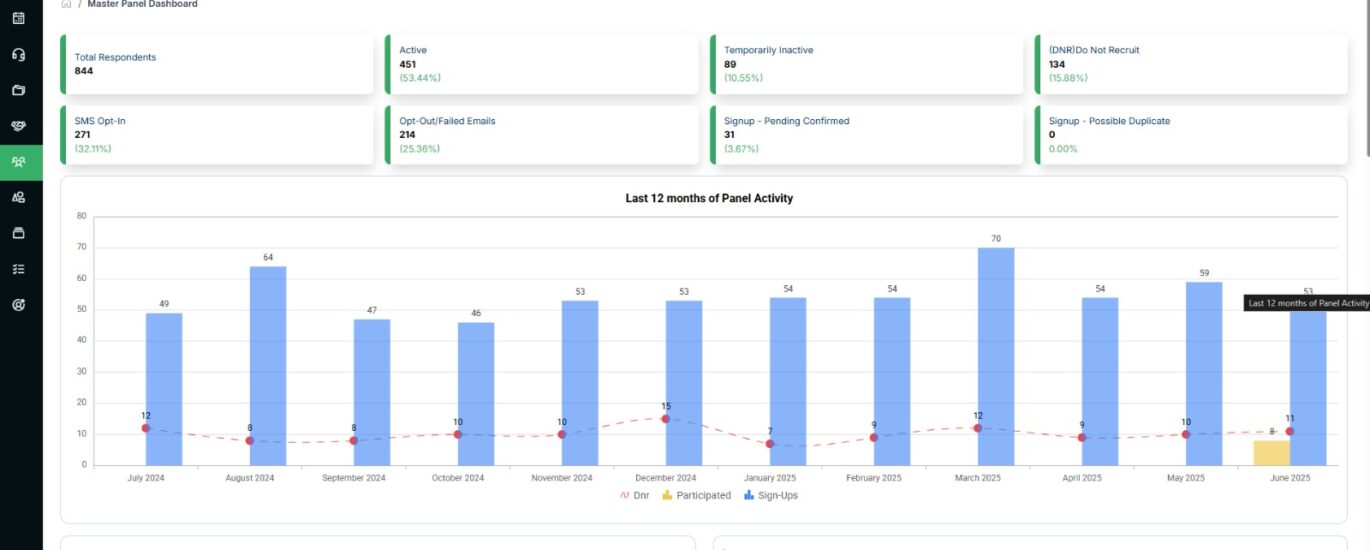Click the headset support icon in sidebar
This screenshot has width=1370, height=550.
point(18,54)
